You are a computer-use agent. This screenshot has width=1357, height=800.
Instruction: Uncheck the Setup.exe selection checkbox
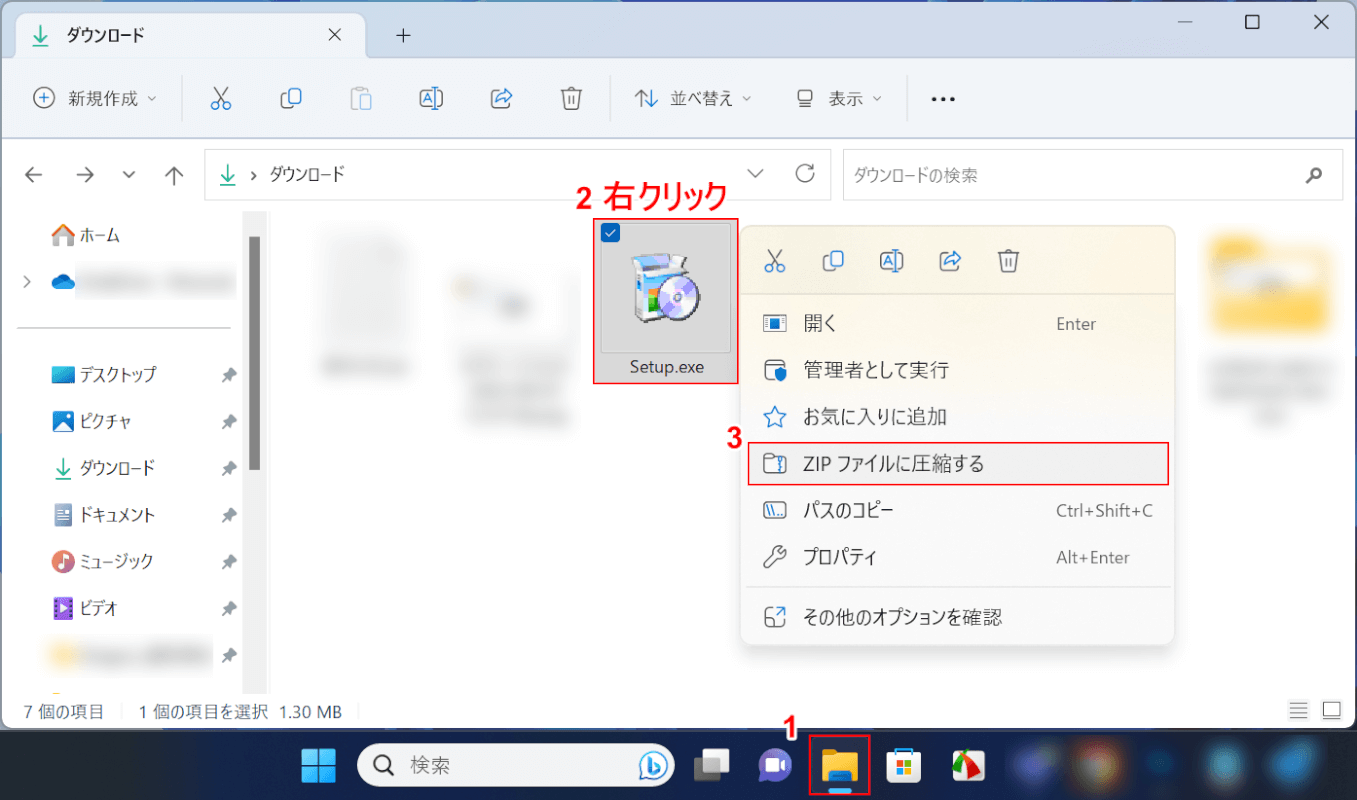pos(611,232)
